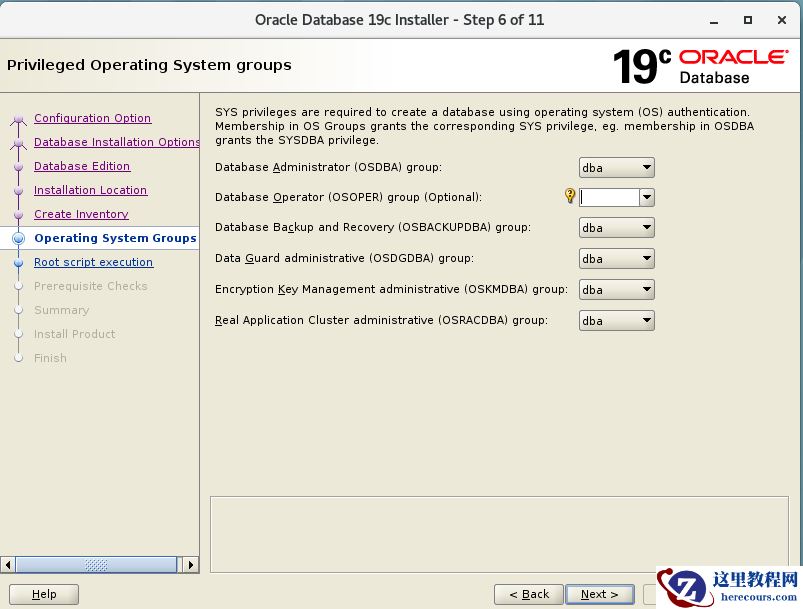Click 'Database Backup and Recovery (OSBACKUPDBA) group' label
The image size is (803, 609).
click(x=373, y=227)
